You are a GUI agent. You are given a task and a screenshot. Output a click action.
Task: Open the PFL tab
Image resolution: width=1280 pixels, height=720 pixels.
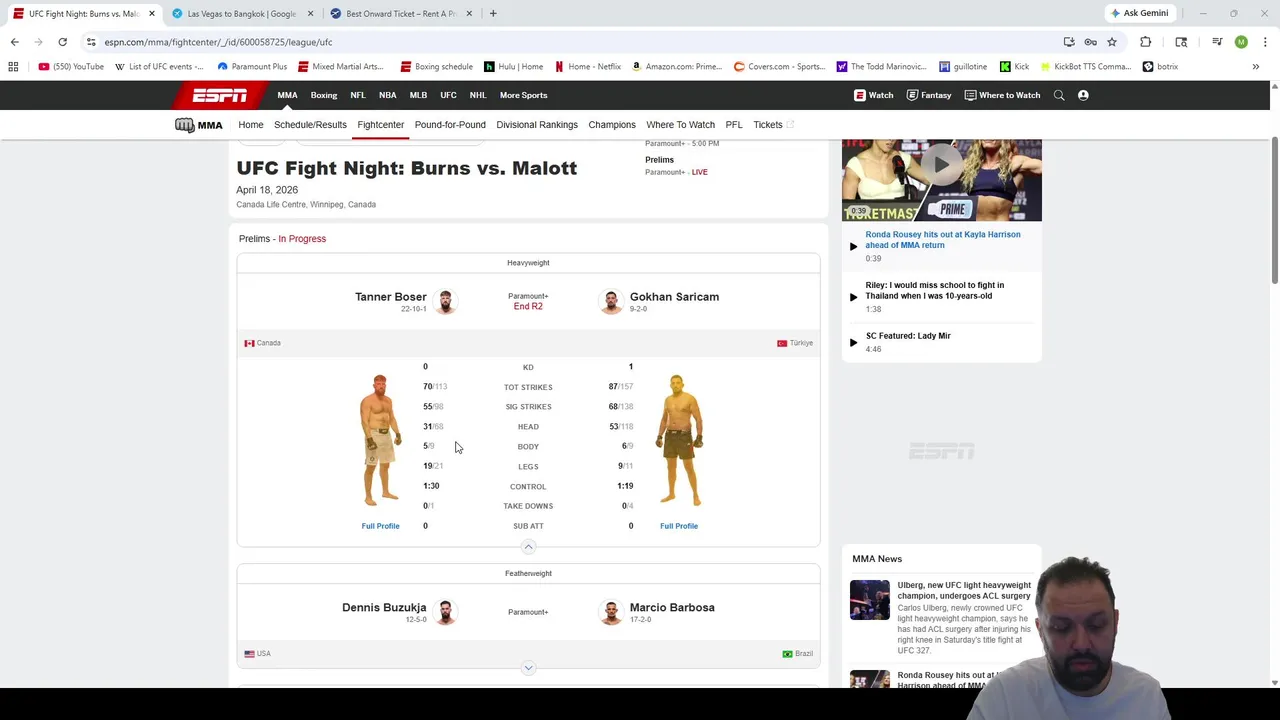click(x=734, y=125)
